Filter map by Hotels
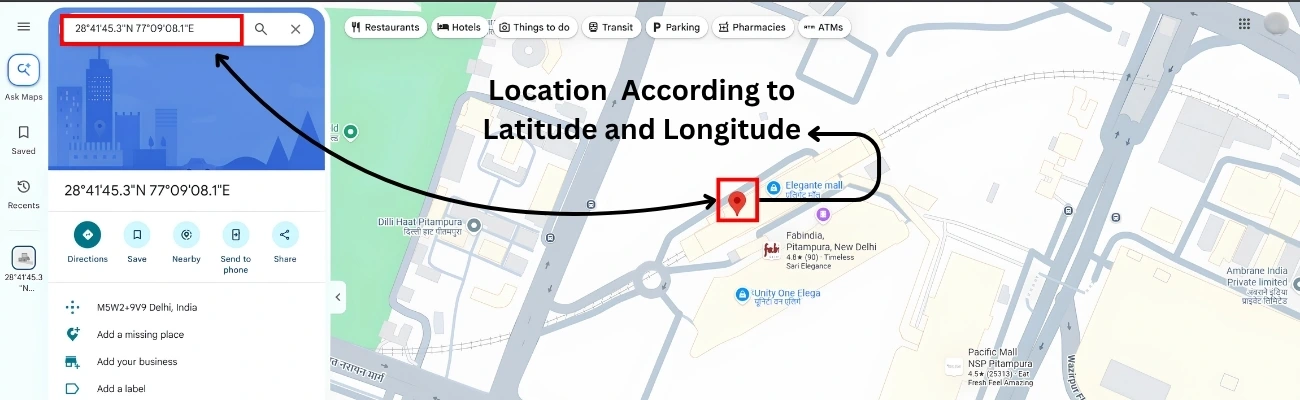This screenshot has width=1300, height=400. pos(460,27)
